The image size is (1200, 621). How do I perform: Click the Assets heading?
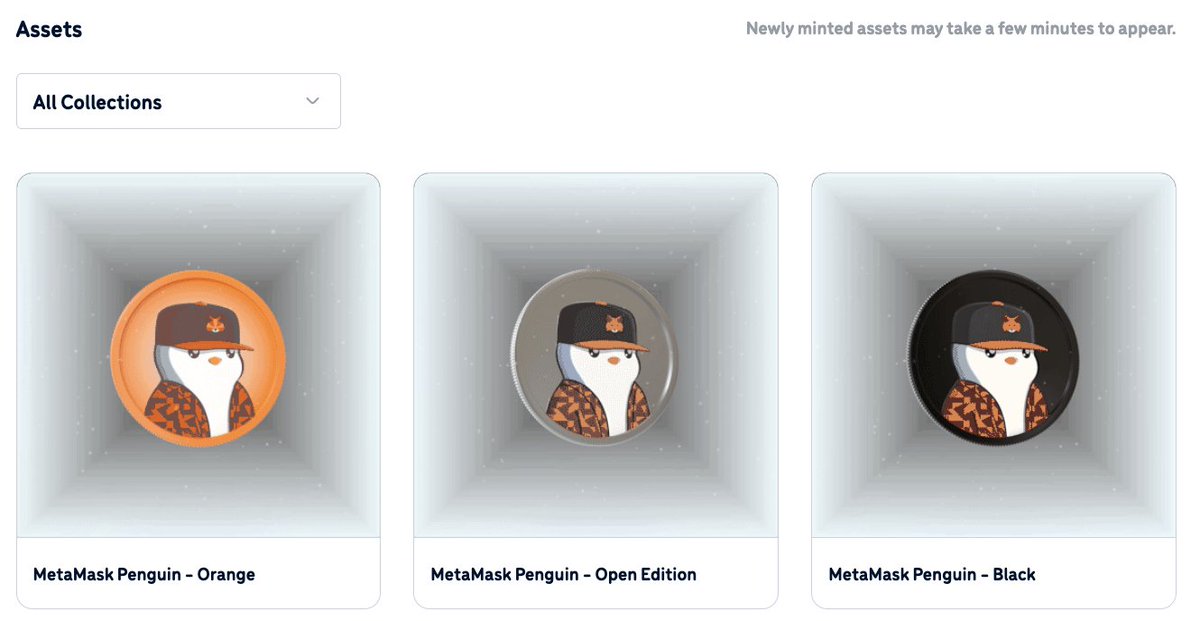coord(49,29)
